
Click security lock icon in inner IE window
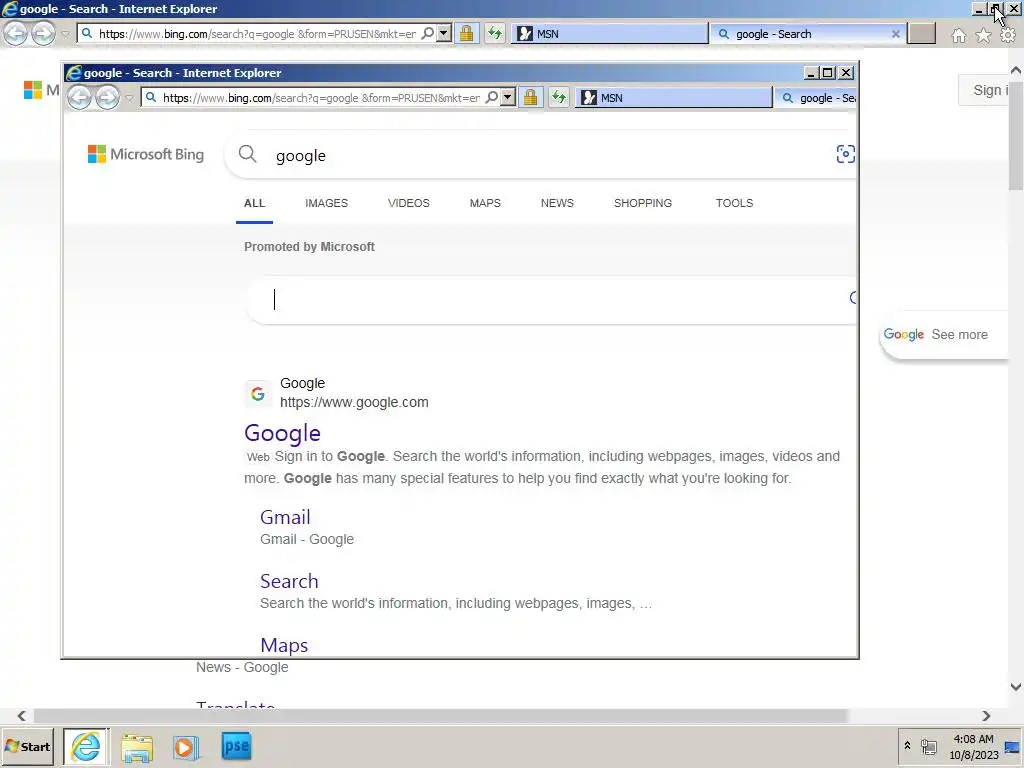coord(530,97)
